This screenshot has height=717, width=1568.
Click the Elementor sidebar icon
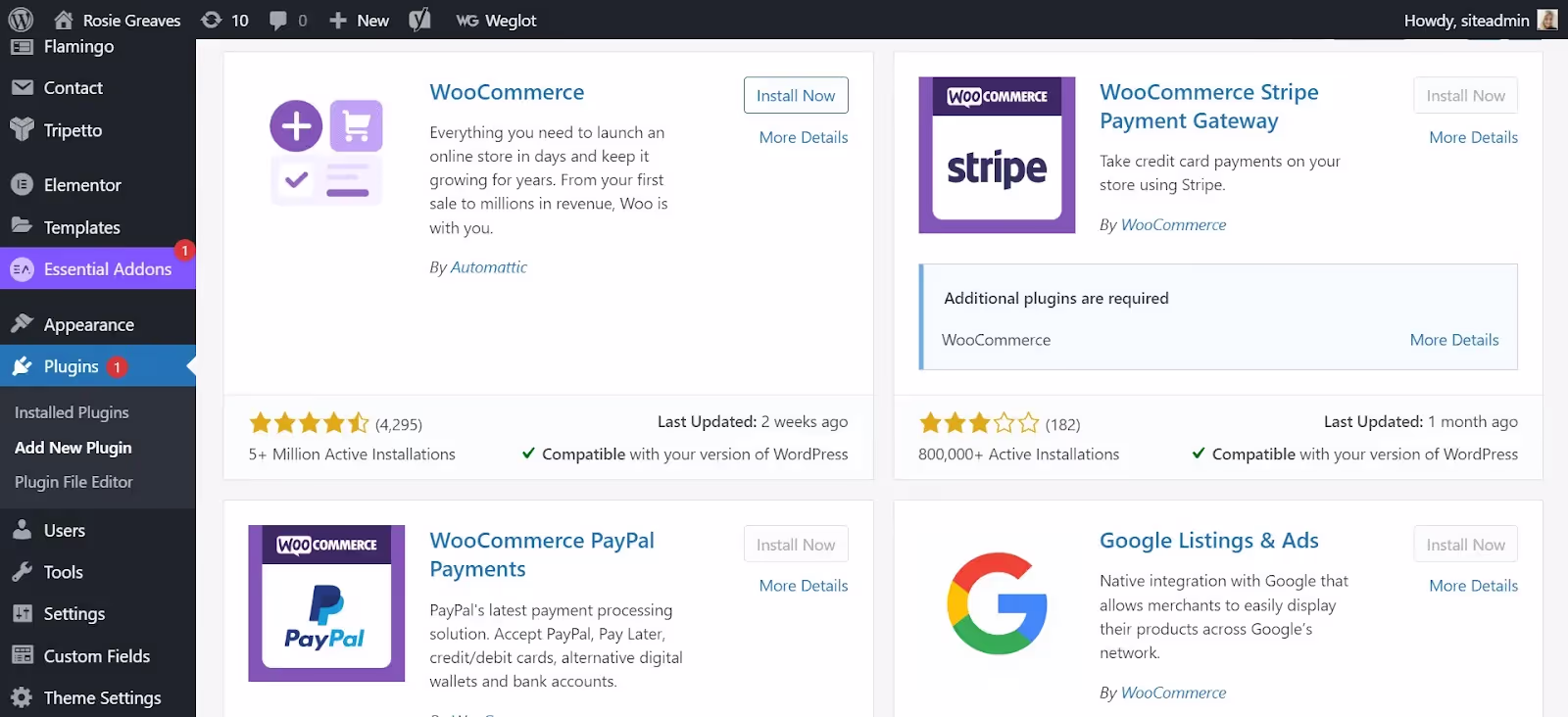pos(22,184)
